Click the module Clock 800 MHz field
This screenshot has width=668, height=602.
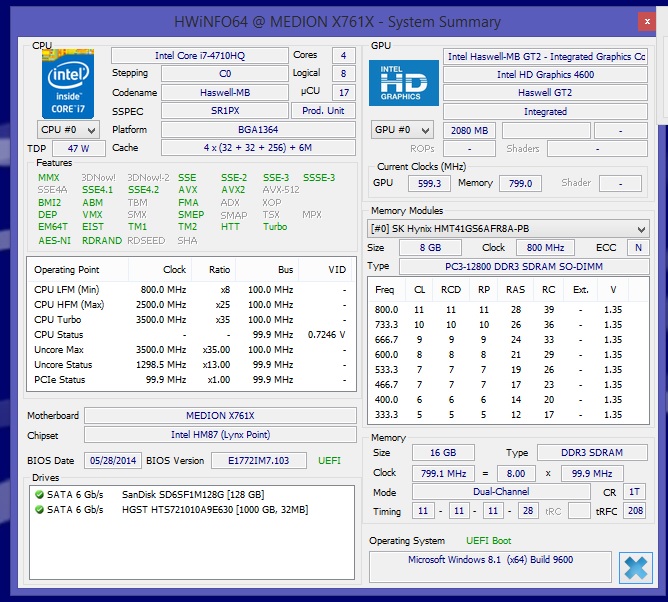[x=545, y=248]
